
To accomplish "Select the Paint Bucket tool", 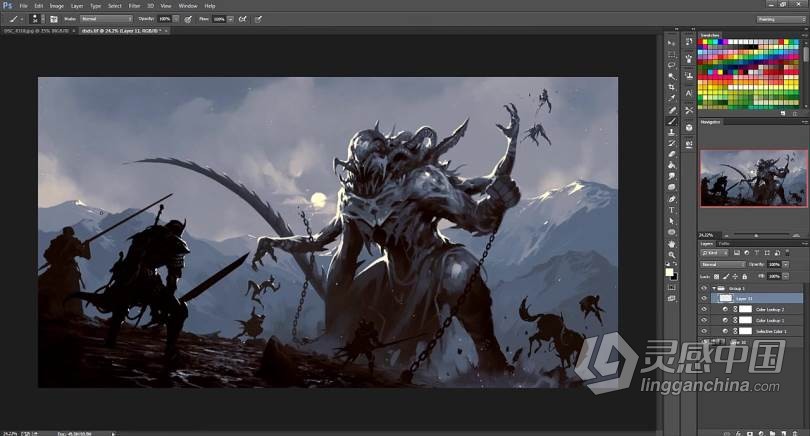I will [672, 165].
